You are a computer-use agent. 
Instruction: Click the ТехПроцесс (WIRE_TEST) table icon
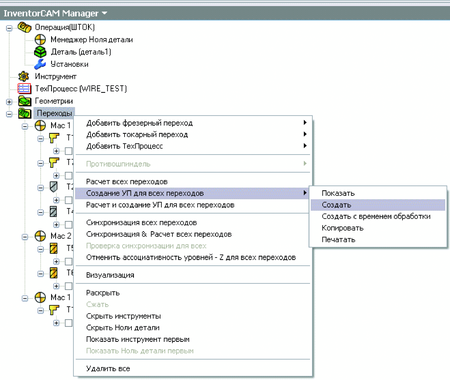24,89
